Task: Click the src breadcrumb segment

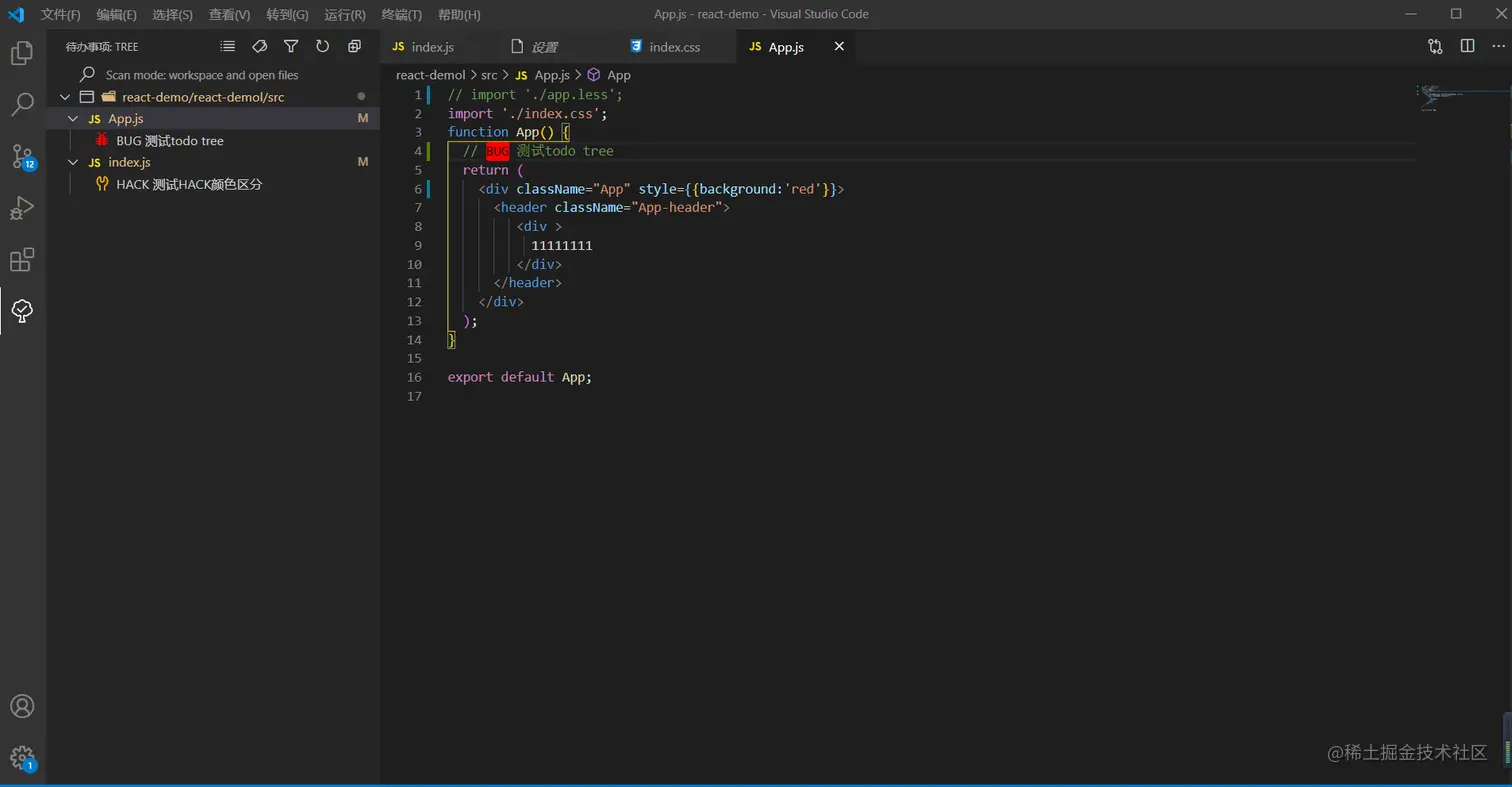Action: pos(489,75)
